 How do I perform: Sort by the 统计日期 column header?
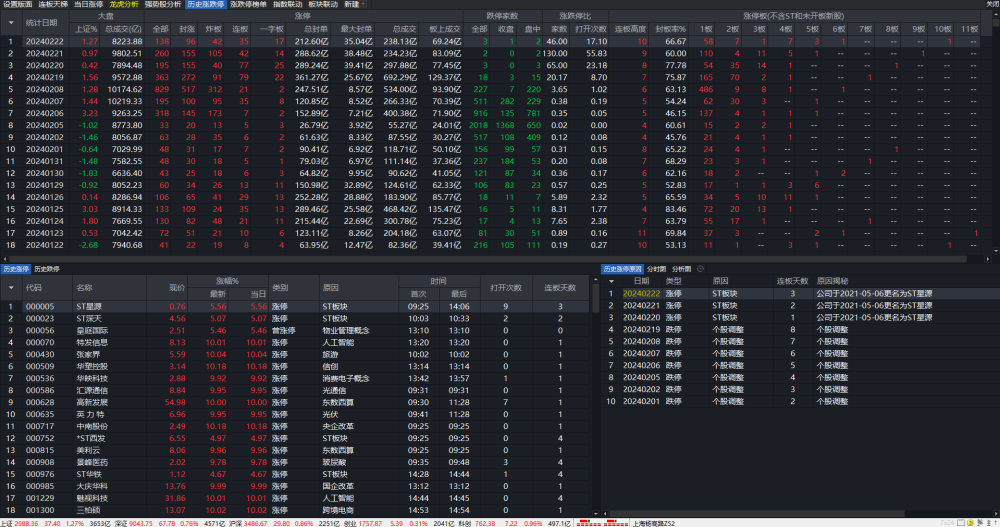click(x=41, y=23)
